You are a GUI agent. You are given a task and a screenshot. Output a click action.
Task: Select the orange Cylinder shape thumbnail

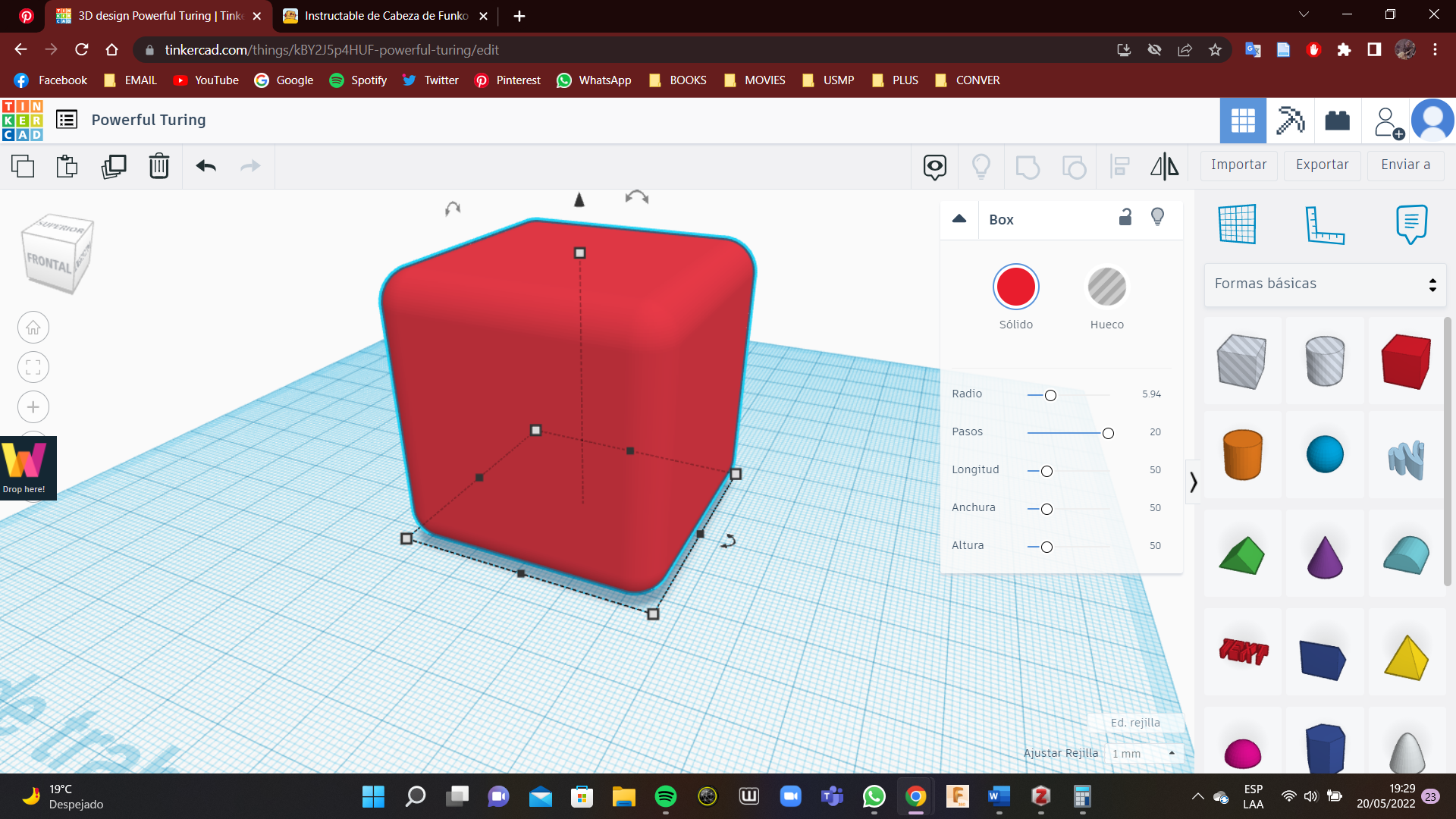click(1242, 454)
